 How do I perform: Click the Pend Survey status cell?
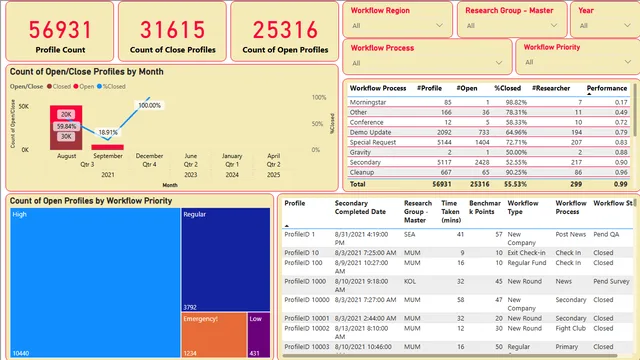click(611, 281)
